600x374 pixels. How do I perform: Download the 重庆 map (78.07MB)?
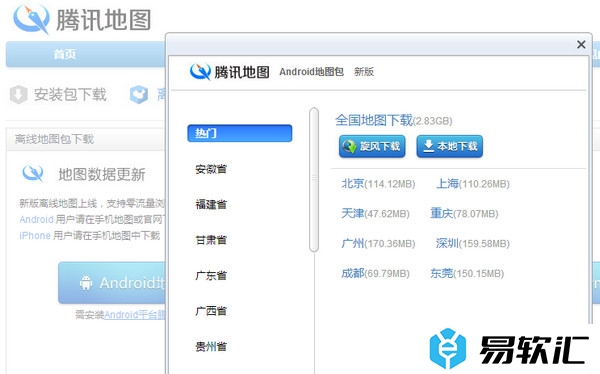464,214
